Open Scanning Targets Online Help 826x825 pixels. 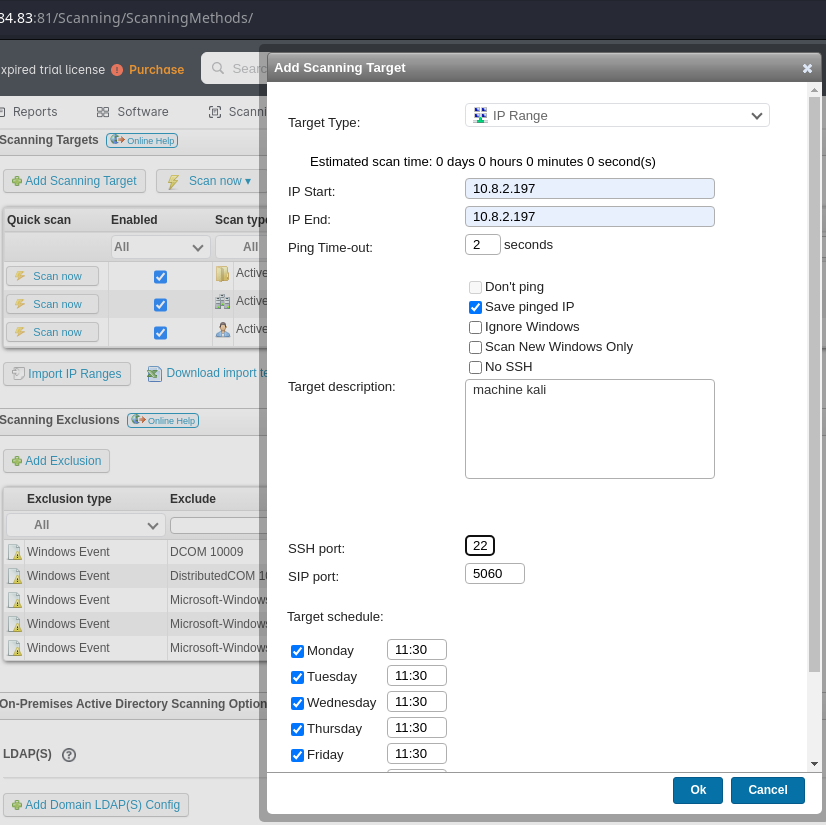tap(142, 141)
